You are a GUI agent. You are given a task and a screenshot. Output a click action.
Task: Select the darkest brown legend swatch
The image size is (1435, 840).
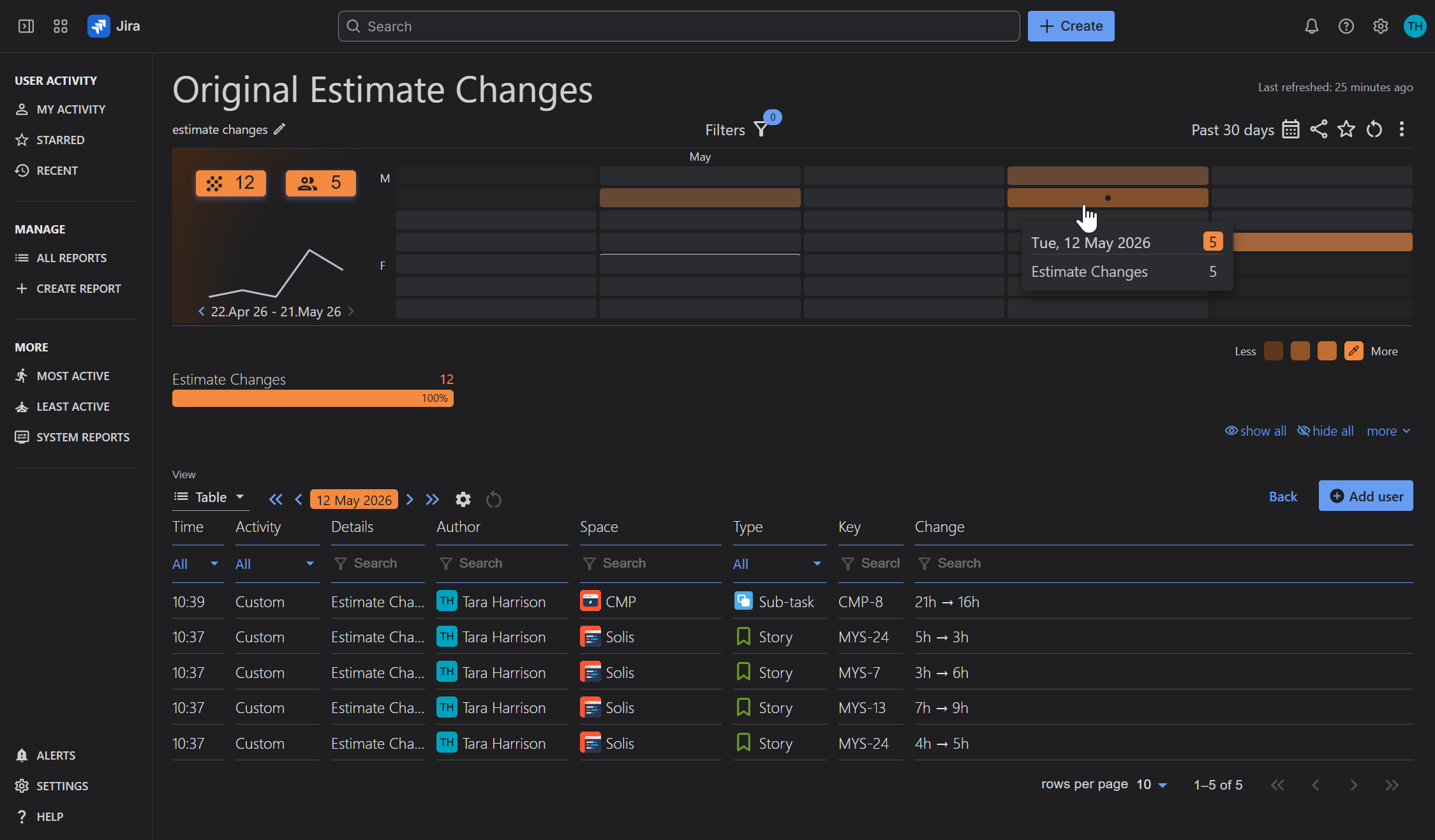[x=1273, y=351]
